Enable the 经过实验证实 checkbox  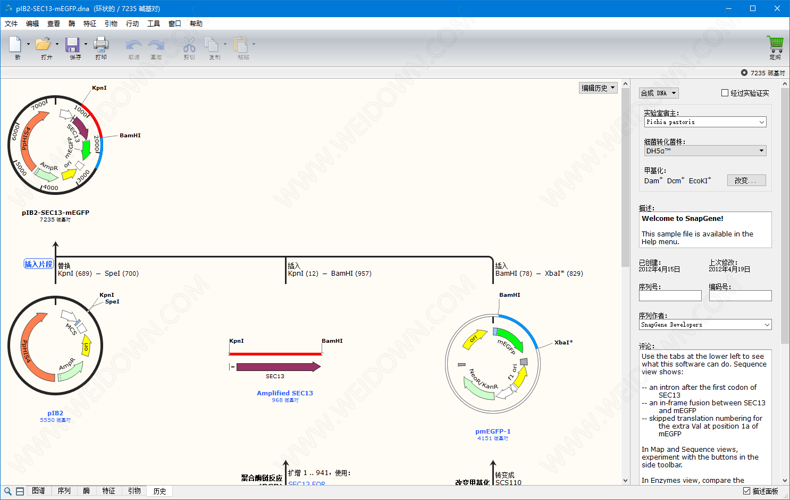click(725, 93)
